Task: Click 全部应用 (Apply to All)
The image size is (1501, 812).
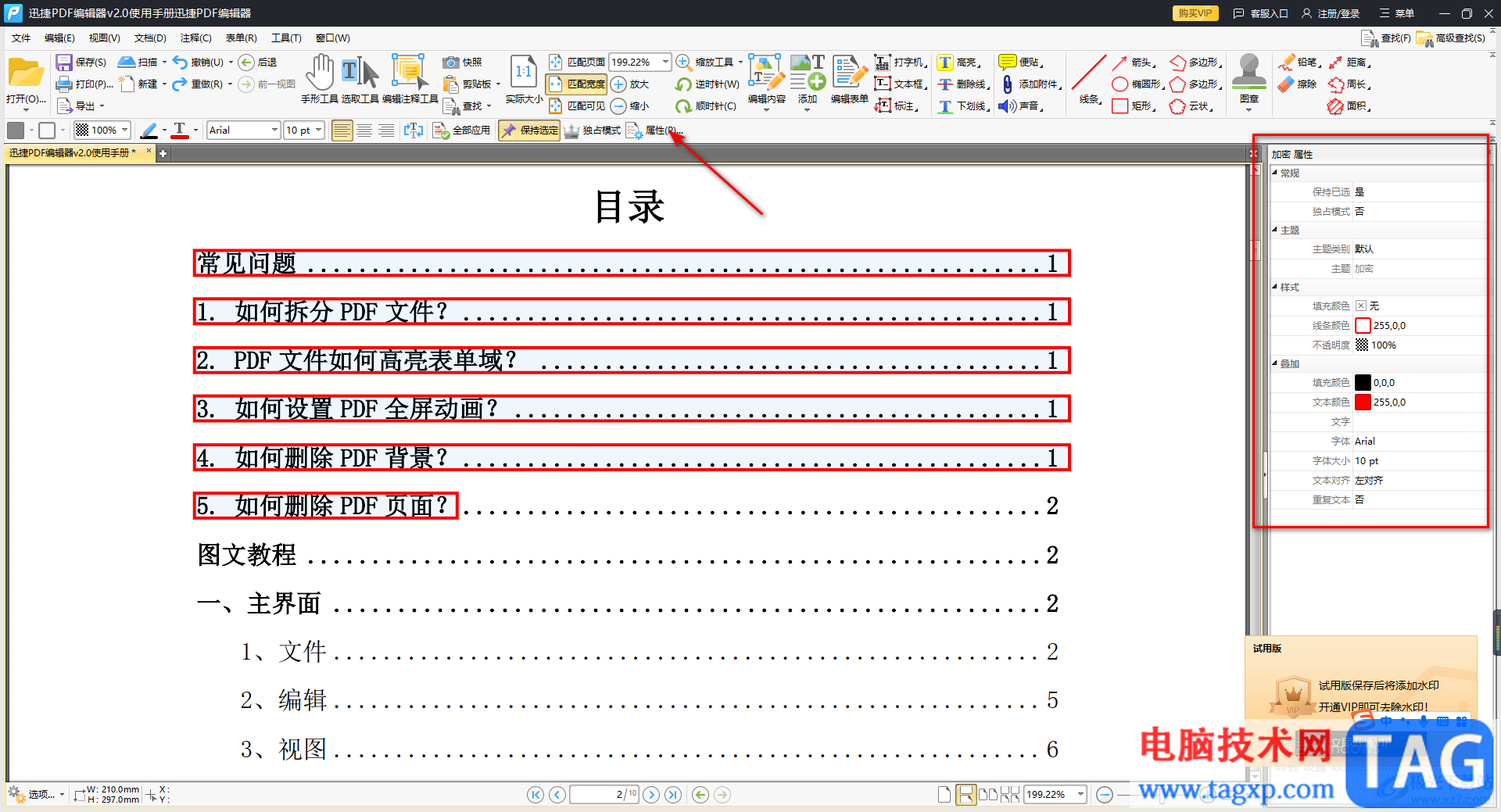Action: [462, 131]
